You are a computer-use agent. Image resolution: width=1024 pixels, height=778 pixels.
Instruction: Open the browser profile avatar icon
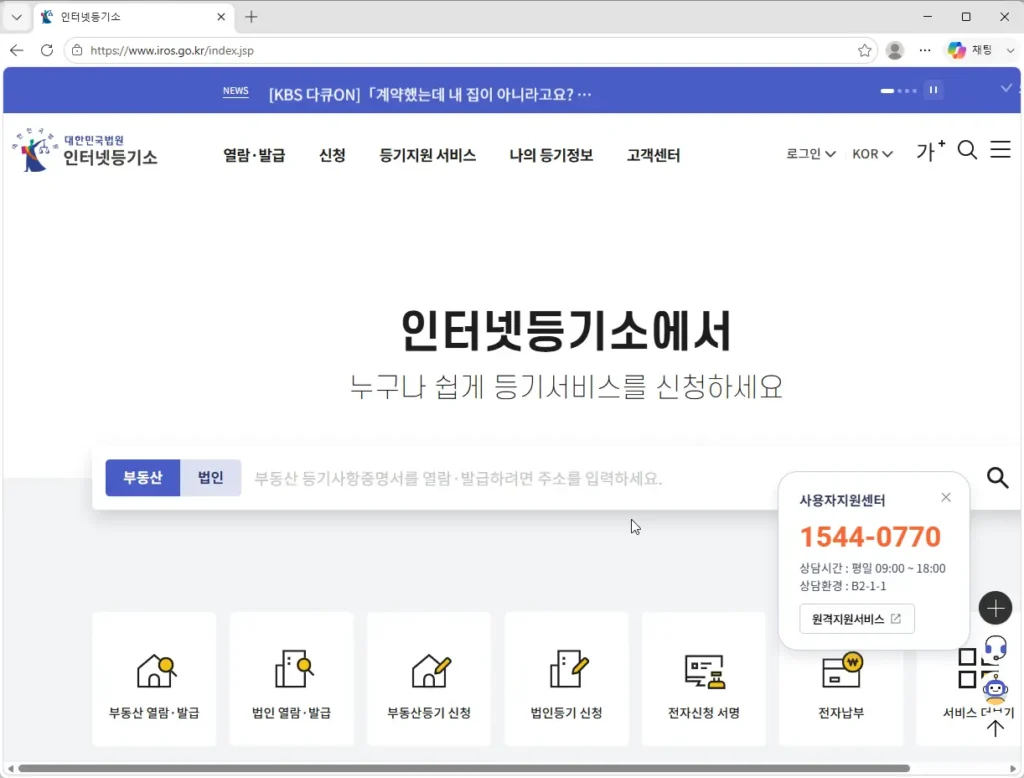pos(895,50)
